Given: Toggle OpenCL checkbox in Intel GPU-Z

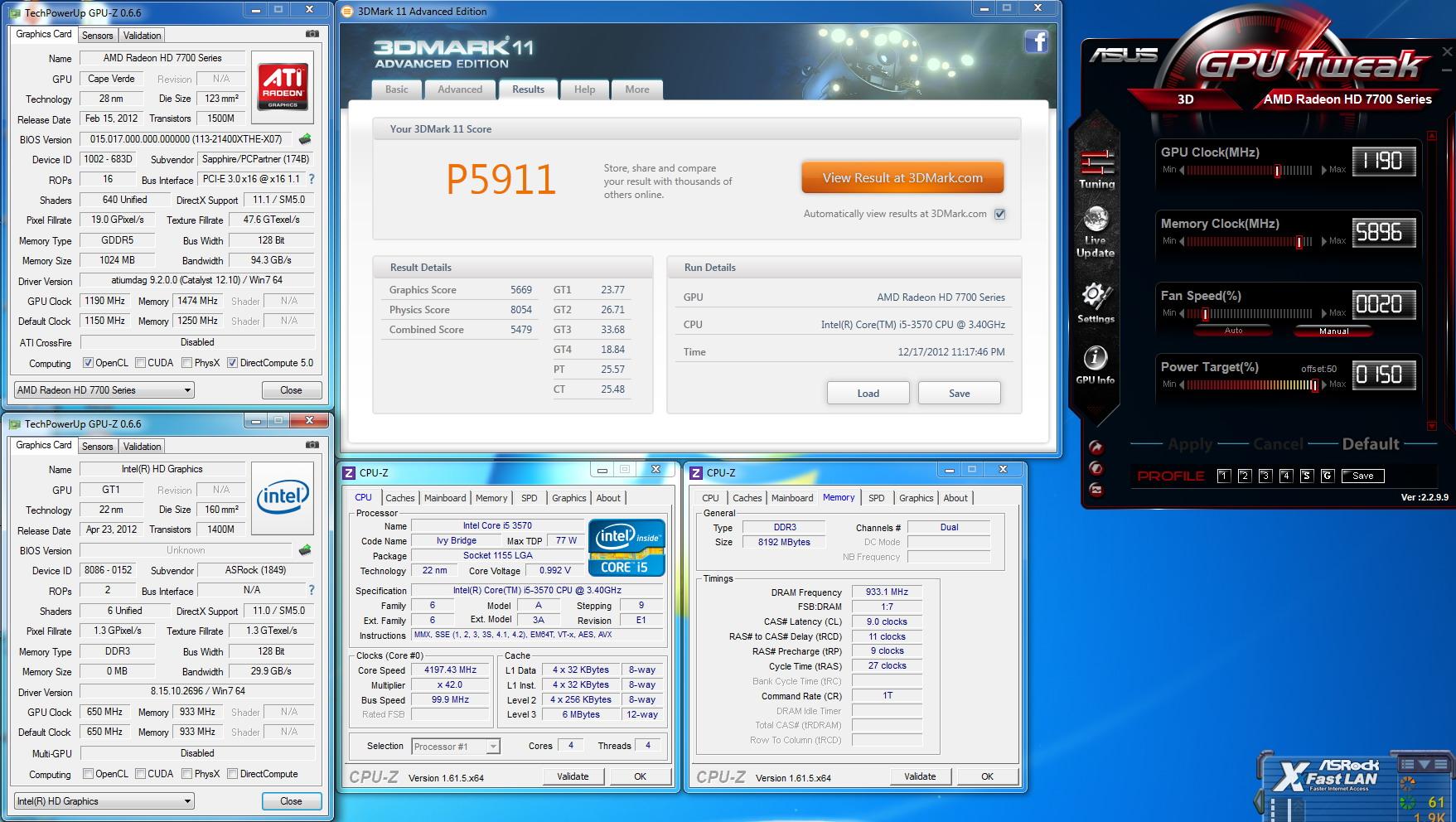Looking at the screenshot, I should pyautogui.click(x=88, y=774).
